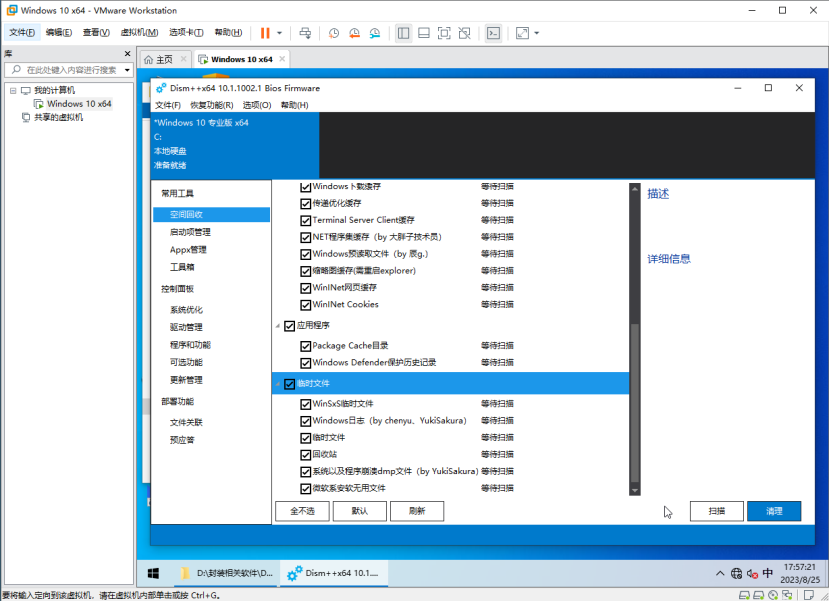Image resolution: width=829 pixels, height=601 pixels.
Task: Click the CD/DVD device status icon
Action: 773,595
